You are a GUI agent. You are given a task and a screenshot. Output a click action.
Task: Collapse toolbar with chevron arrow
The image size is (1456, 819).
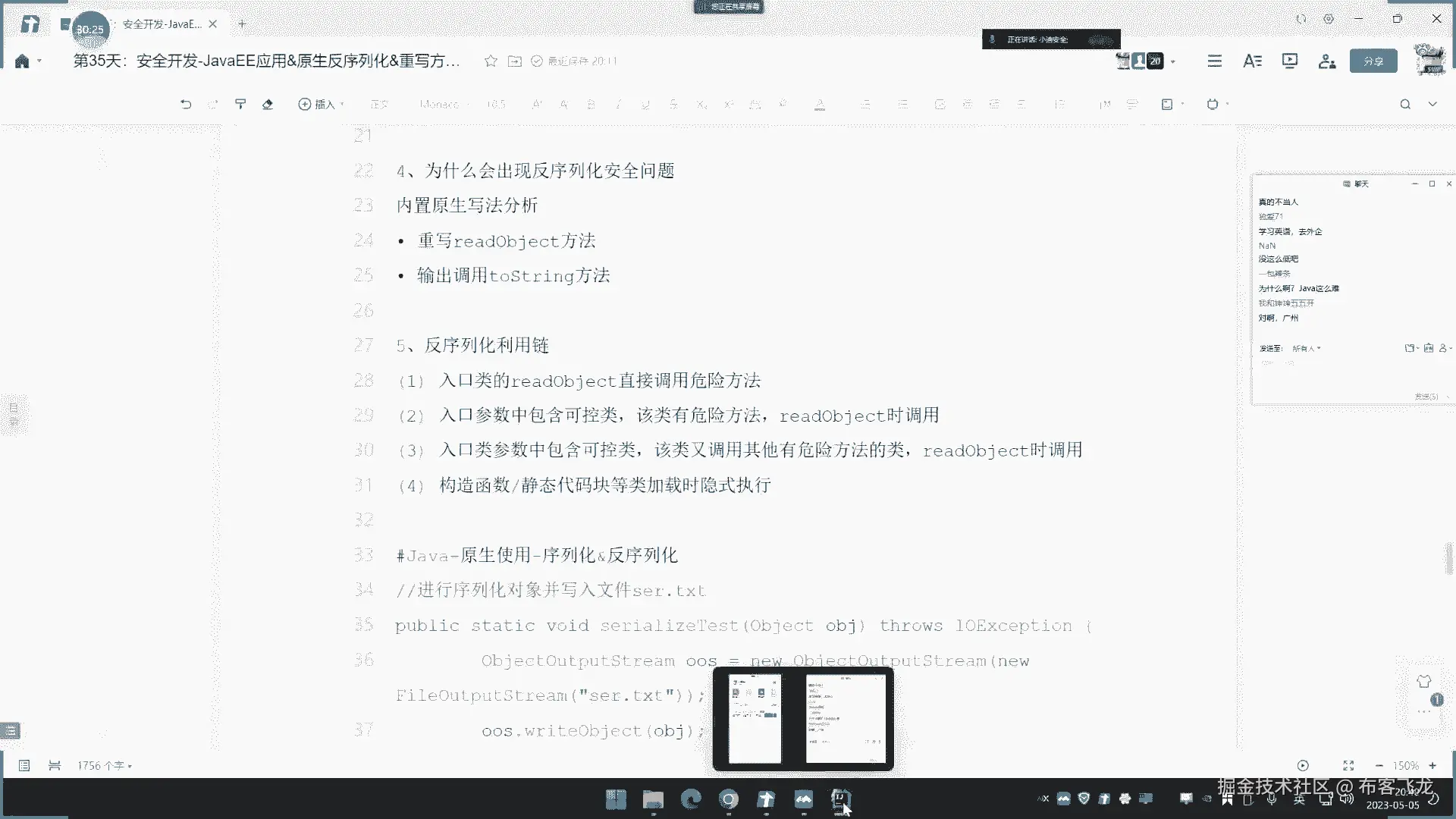(1432, 104)
